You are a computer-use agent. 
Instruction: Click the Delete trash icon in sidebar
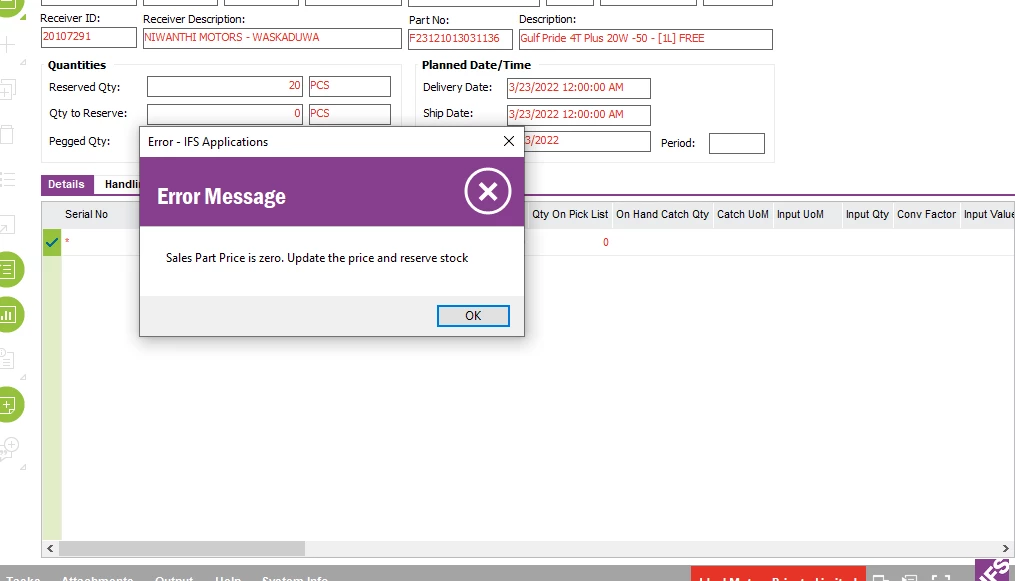7,135
